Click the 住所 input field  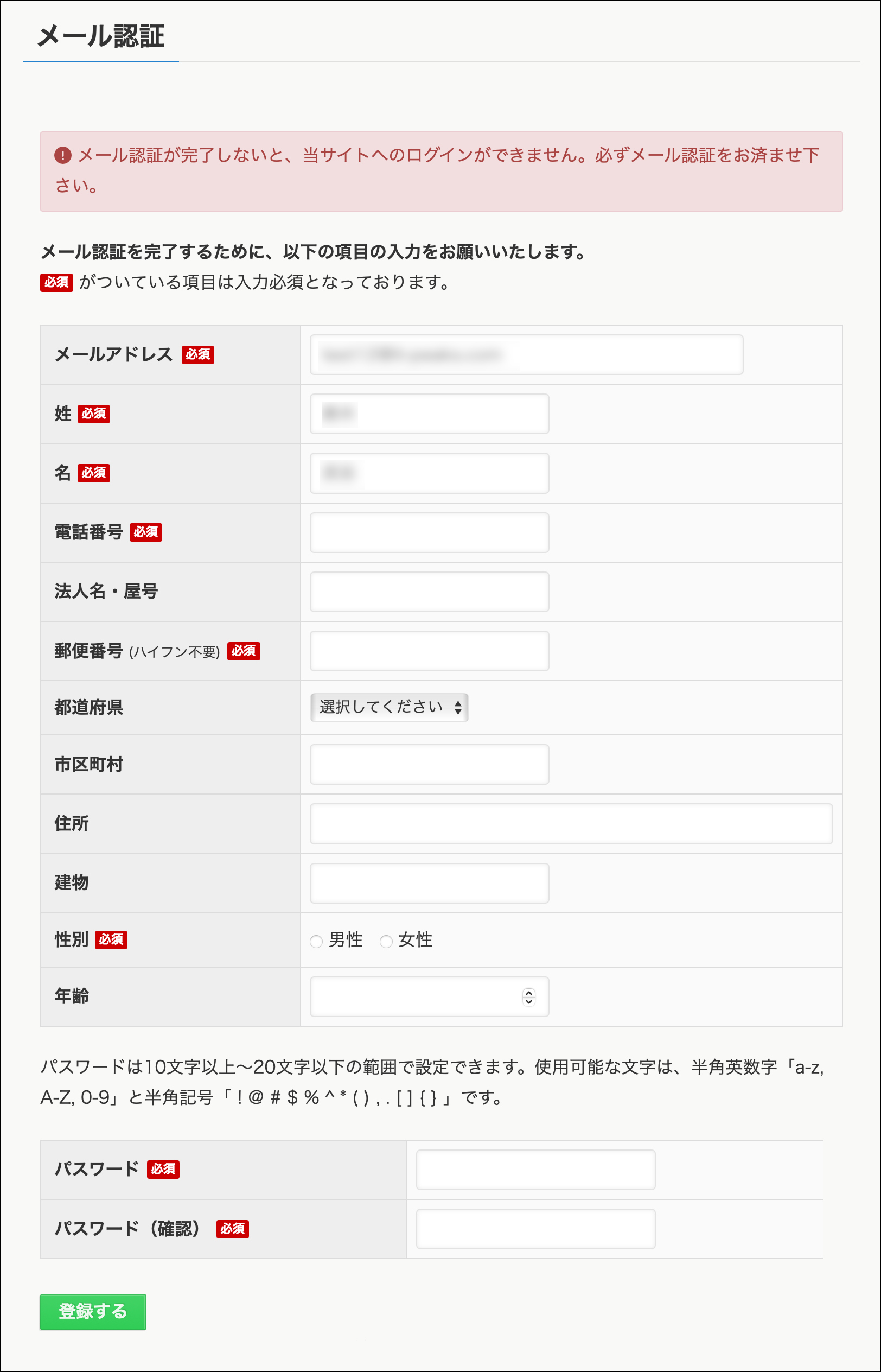click(x=571, y=824)
